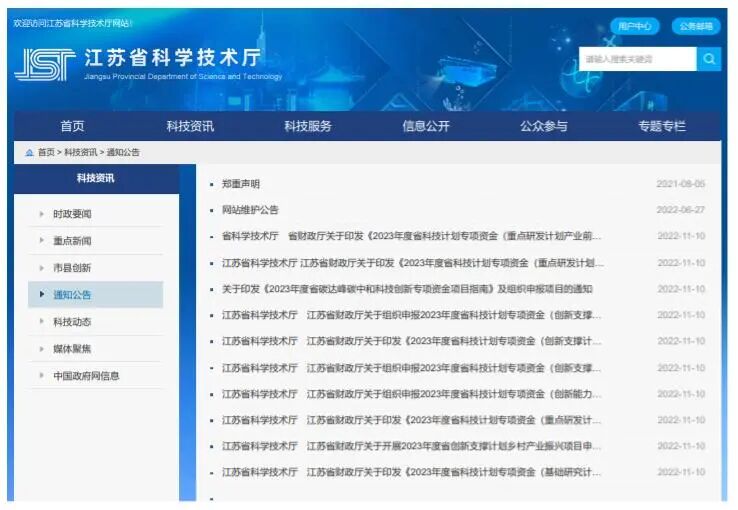This screenshot has height=510, width=738.
Task: Select 市县创新 in sidebar
Action: coord(72,268)
